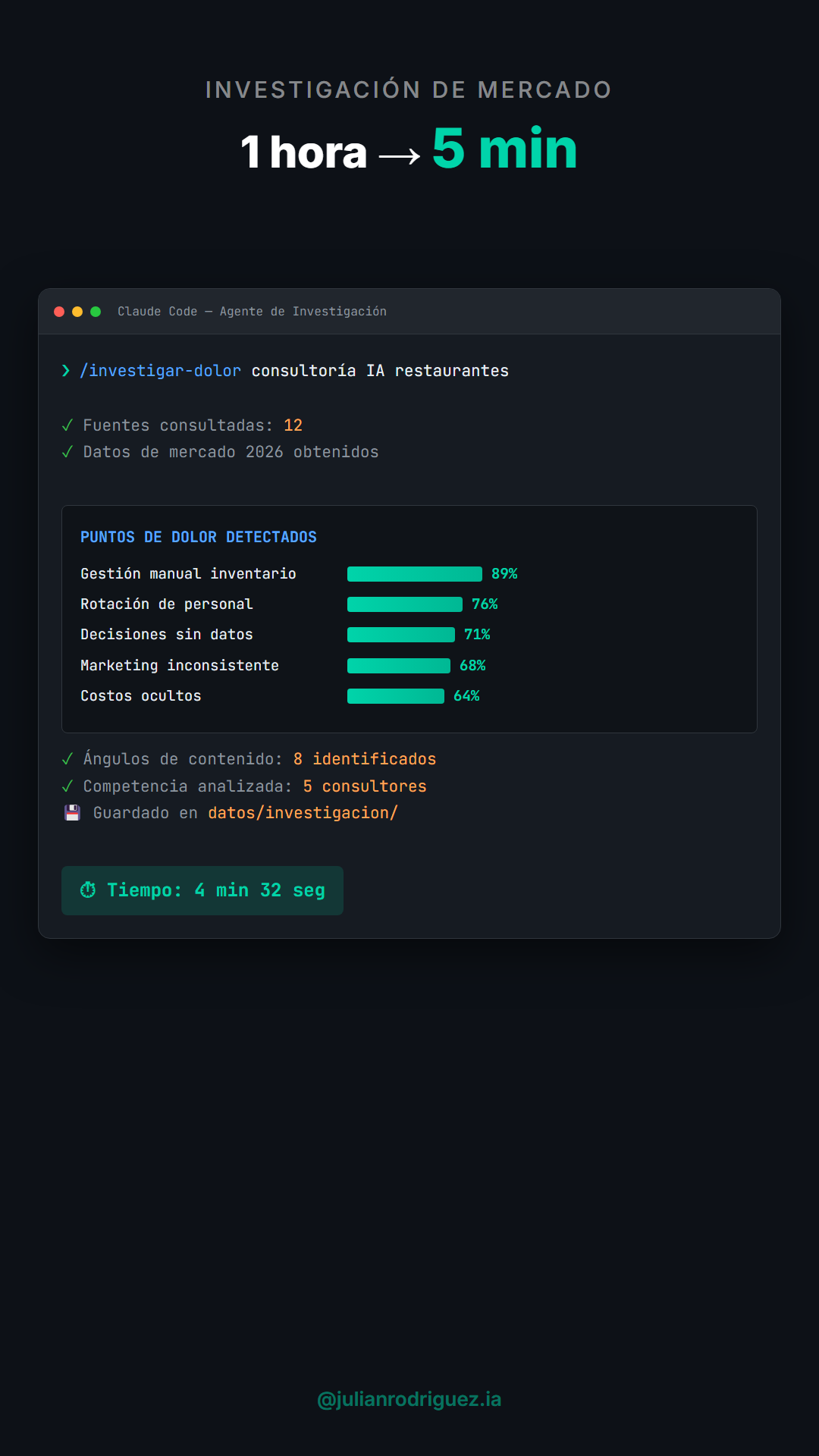
Task: Open the datos/investigacion/ folder path
Action: pyautogui.click(x=303, y=813)
